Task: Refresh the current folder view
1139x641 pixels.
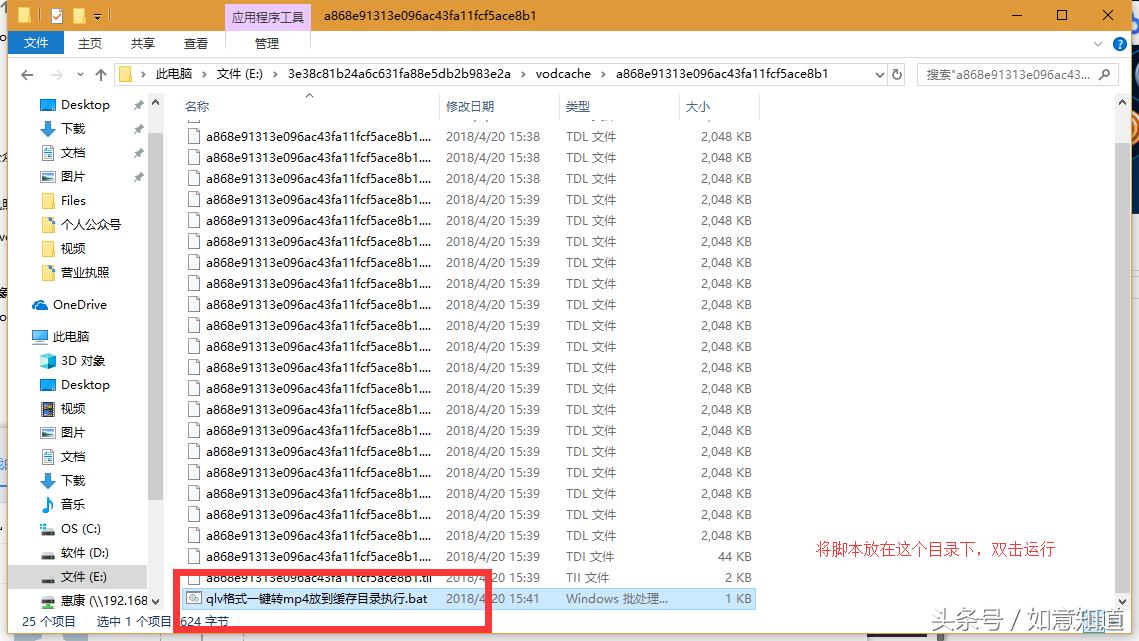Action: [x=897, y=74]
